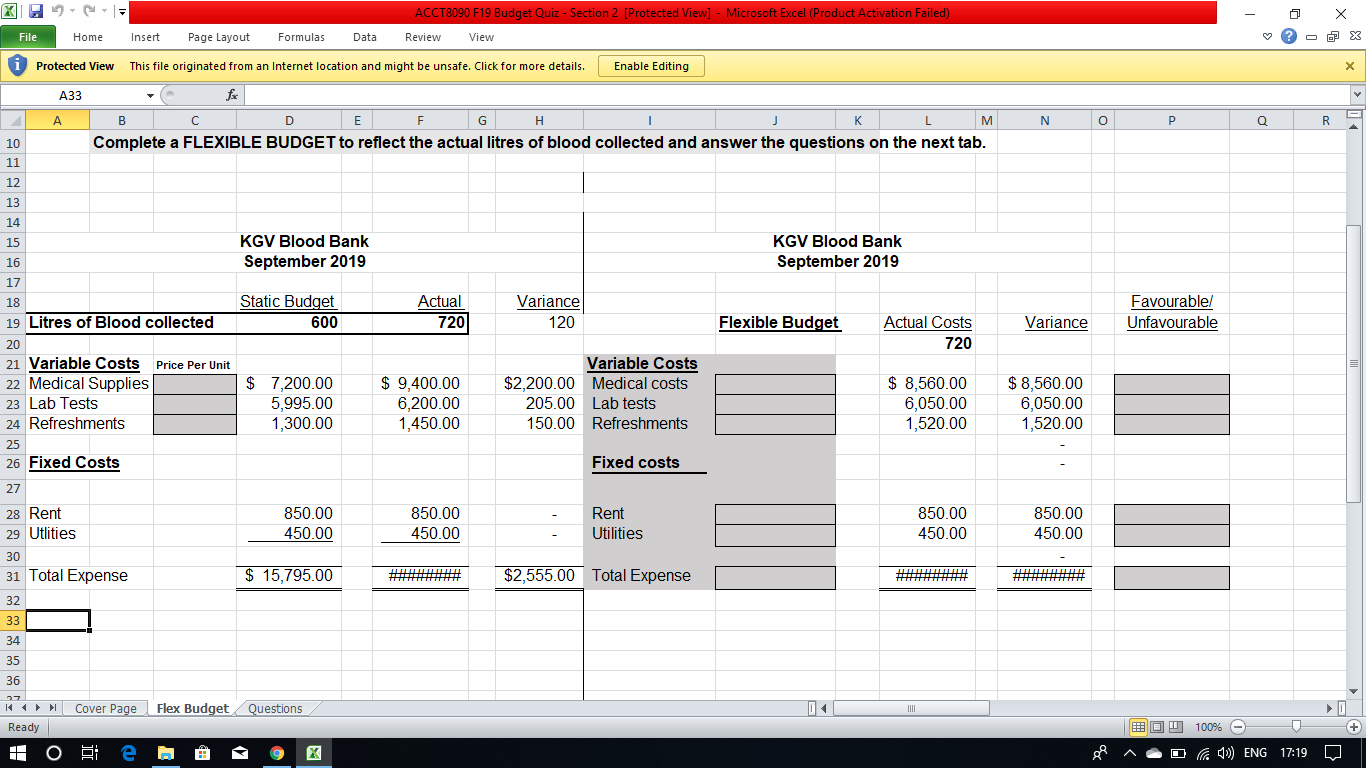
Task: Click the ENG language indicator
Action: [1256, 753]
